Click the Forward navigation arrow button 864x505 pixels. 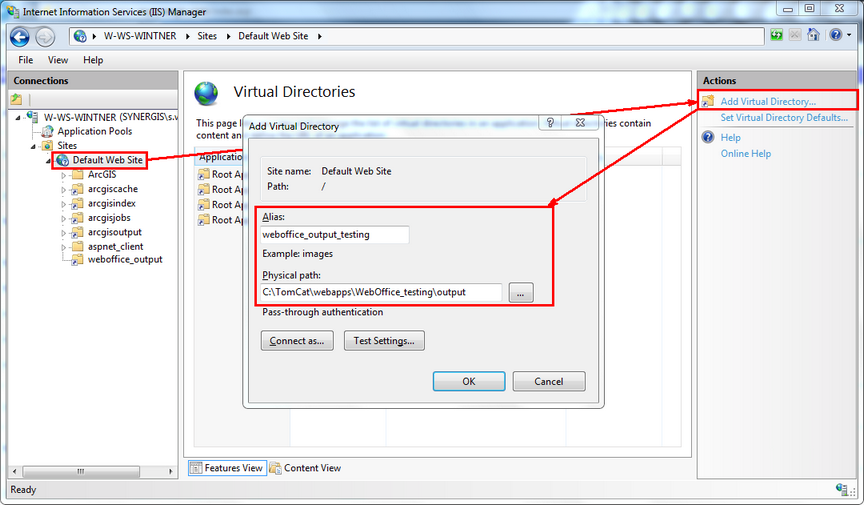tap(45, 37)
